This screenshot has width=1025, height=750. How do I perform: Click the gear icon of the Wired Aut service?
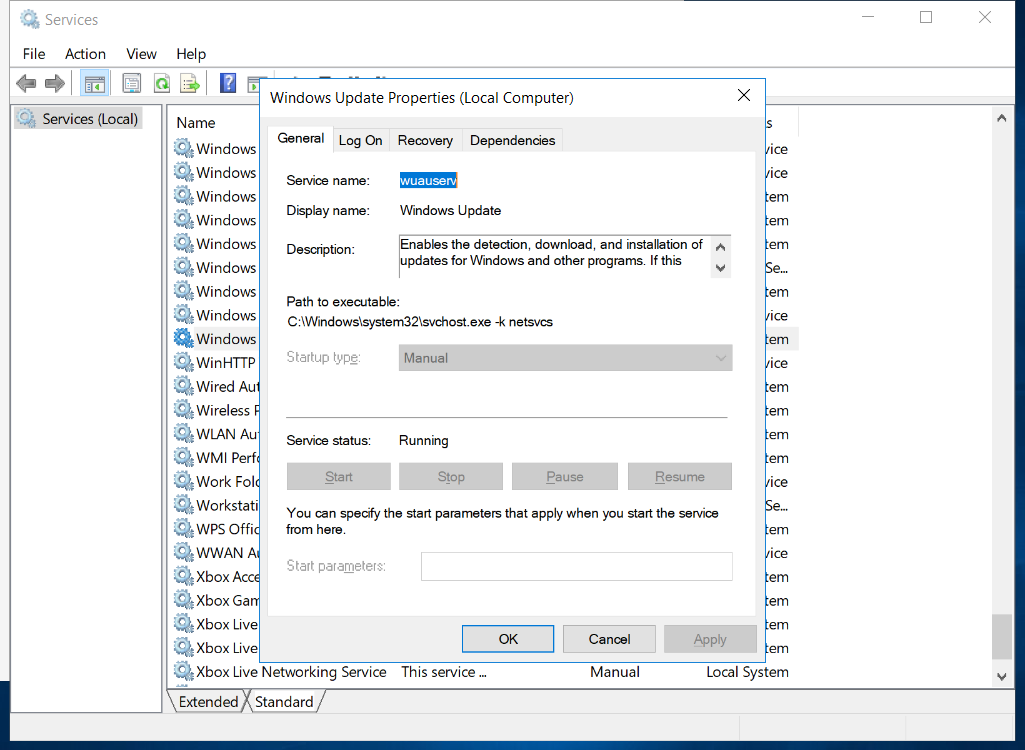(x=184, y=386)
